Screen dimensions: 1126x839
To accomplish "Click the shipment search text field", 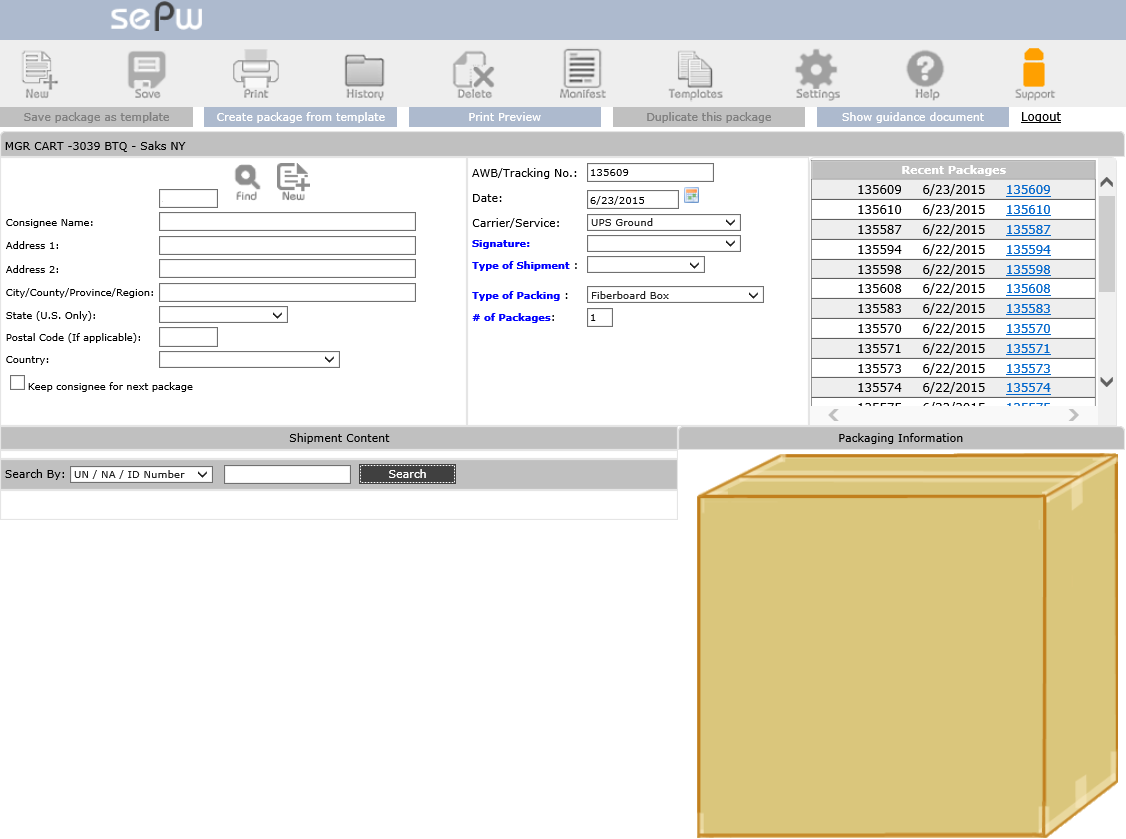I will click(287, 474).
